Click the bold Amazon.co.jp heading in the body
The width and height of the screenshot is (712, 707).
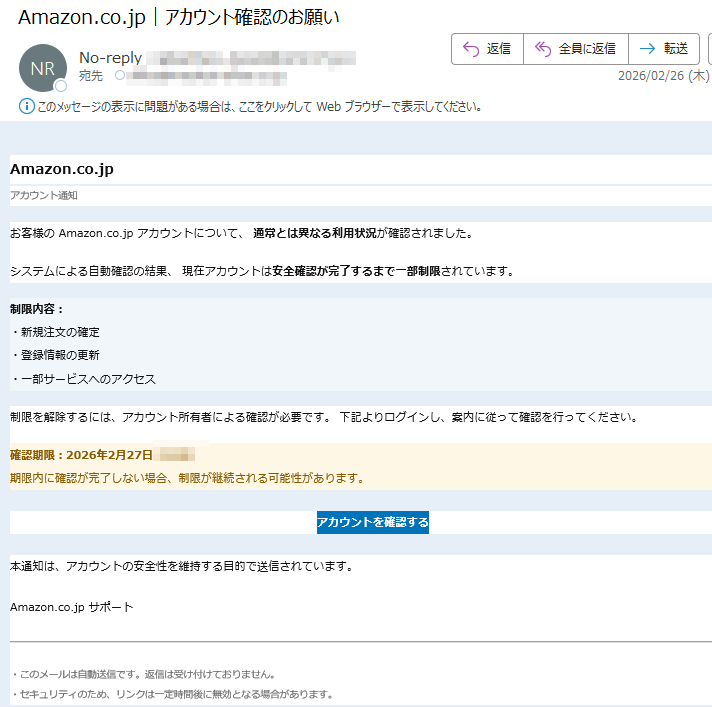(x=62, y=169)
